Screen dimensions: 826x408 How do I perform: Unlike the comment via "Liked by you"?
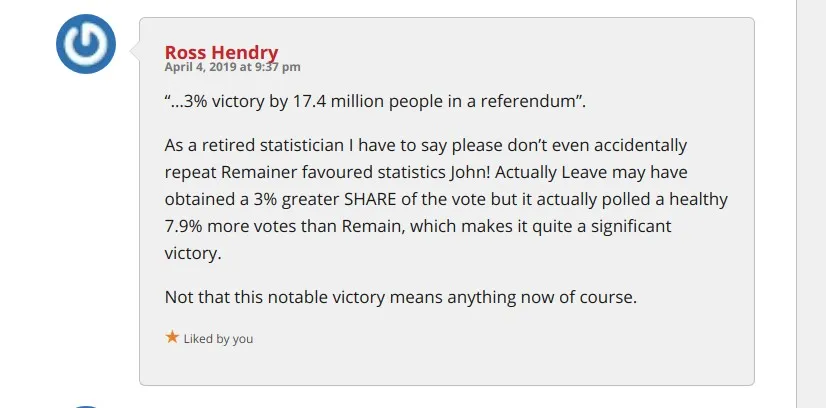[218, 339]
